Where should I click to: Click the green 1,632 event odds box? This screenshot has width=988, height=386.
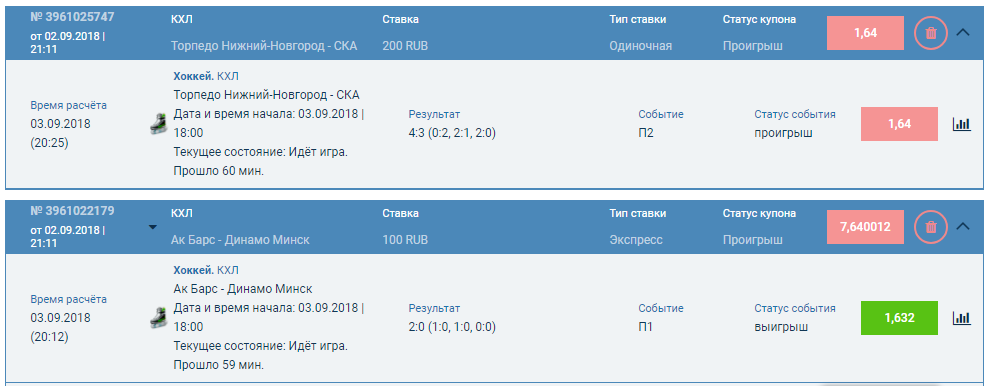[x=899, y=318]
